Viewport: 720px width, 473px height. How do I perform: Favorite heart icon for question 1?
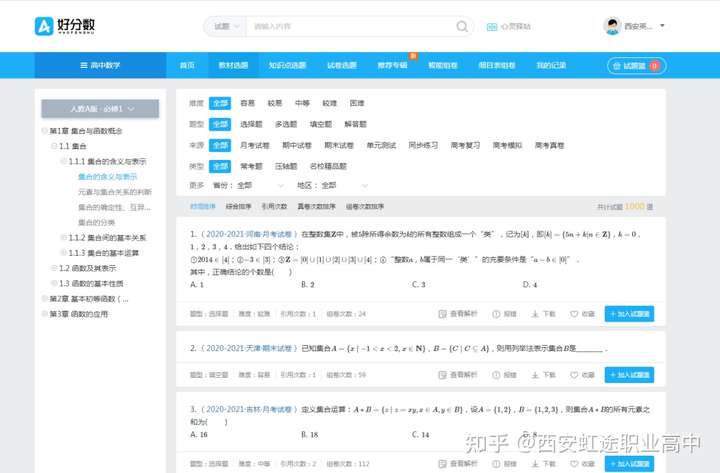[x=574, y=314]
